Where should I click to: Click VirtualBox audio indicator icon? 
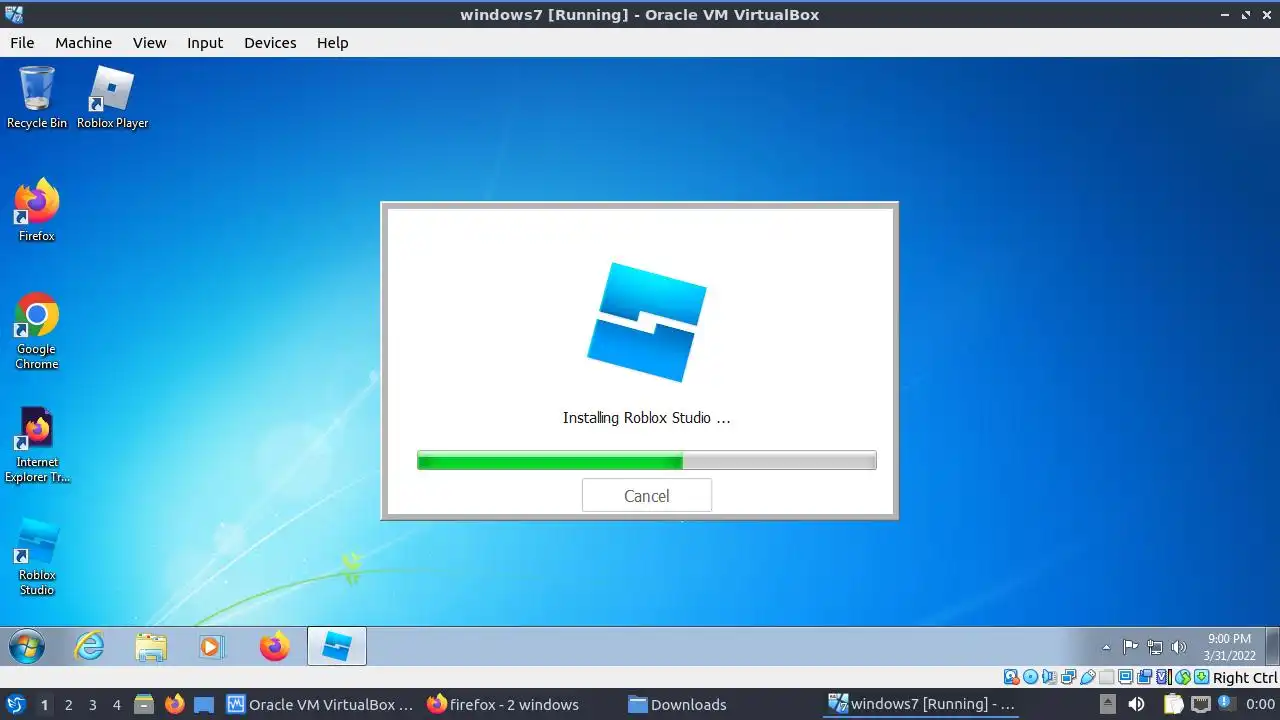pos(1049,677)
